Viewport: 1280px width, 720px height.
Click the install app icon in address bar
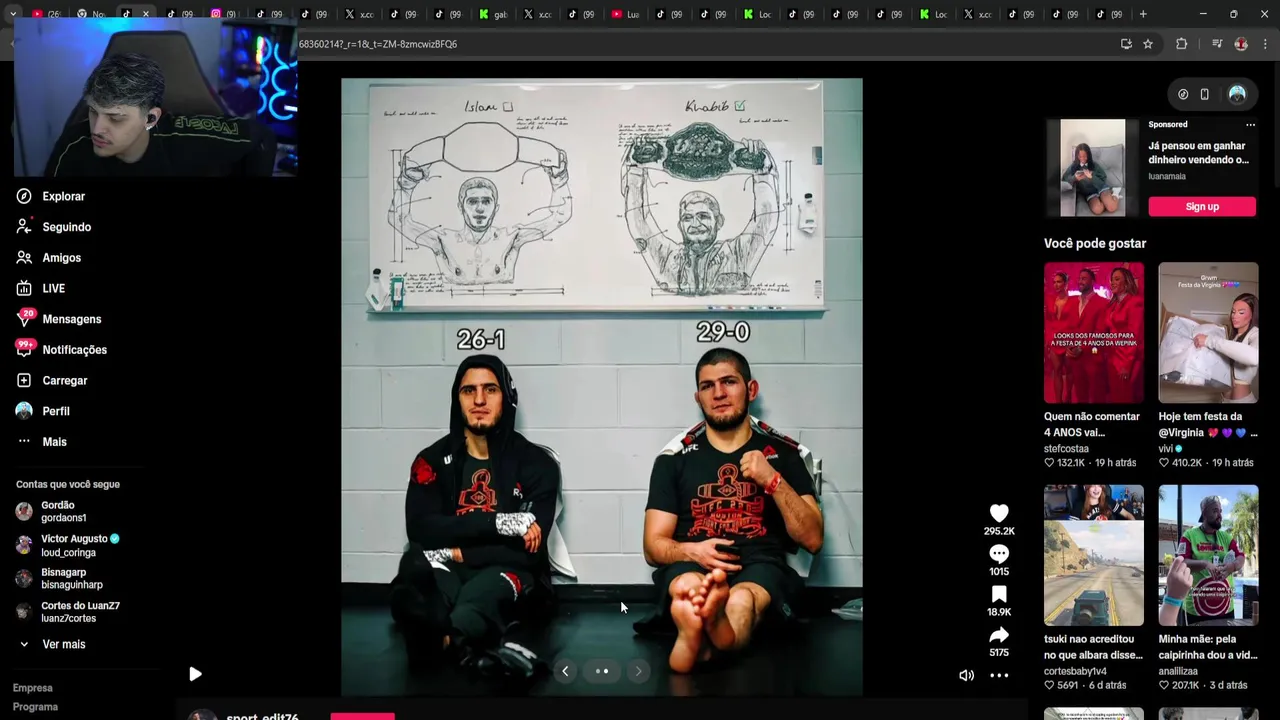[x=1126, y=44]
